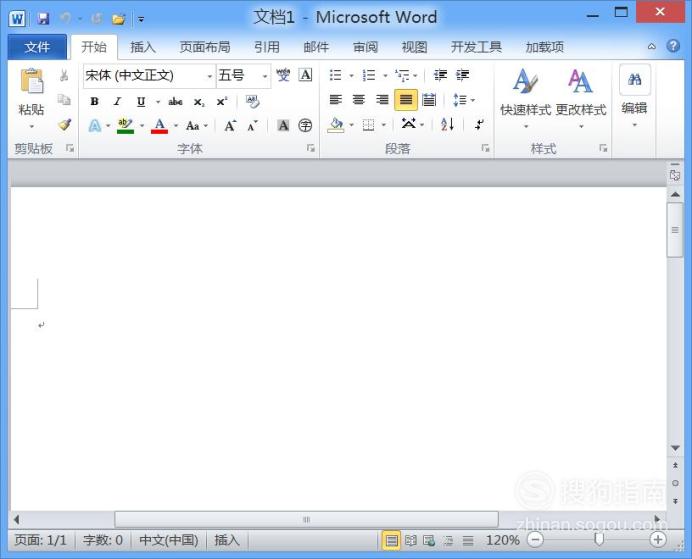Viewport: 692px width, 559px height.
Task: Open the font size dropdown 五号
Action: coord(265,76)
